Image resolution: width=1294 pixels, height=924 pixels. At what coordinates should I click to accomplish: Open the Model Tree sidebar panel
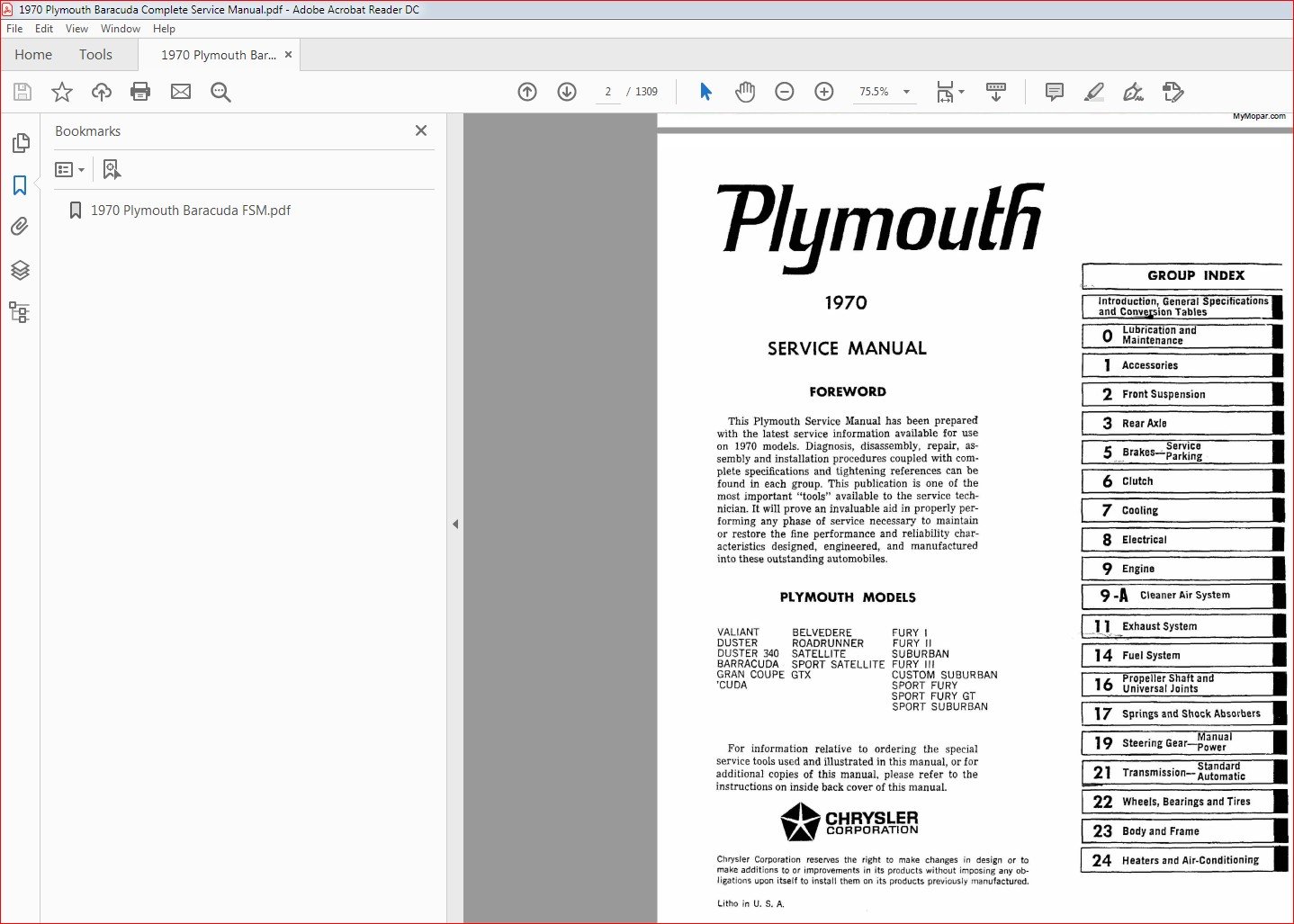coord(20,312)
